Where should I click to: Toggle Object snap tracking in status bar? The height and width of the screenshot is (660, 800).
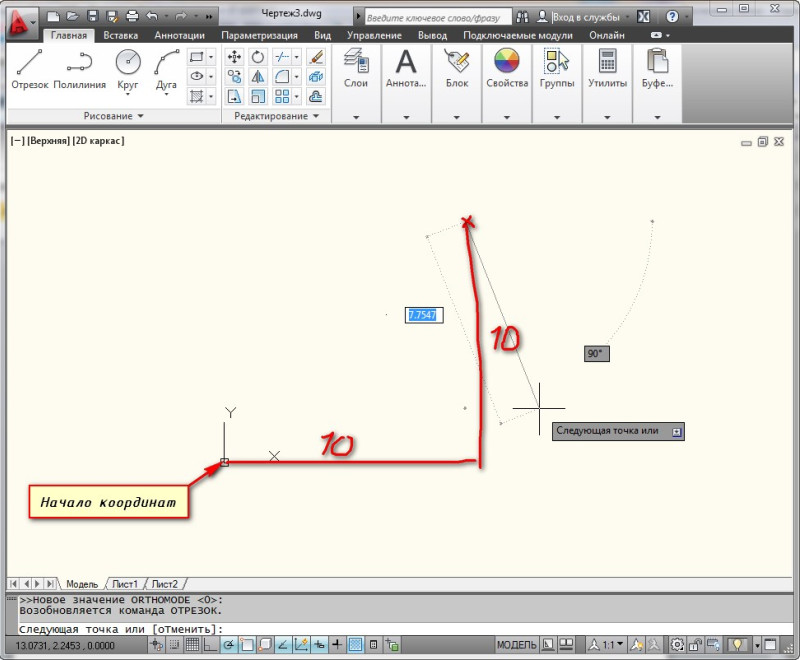click(x=283, y=645)
